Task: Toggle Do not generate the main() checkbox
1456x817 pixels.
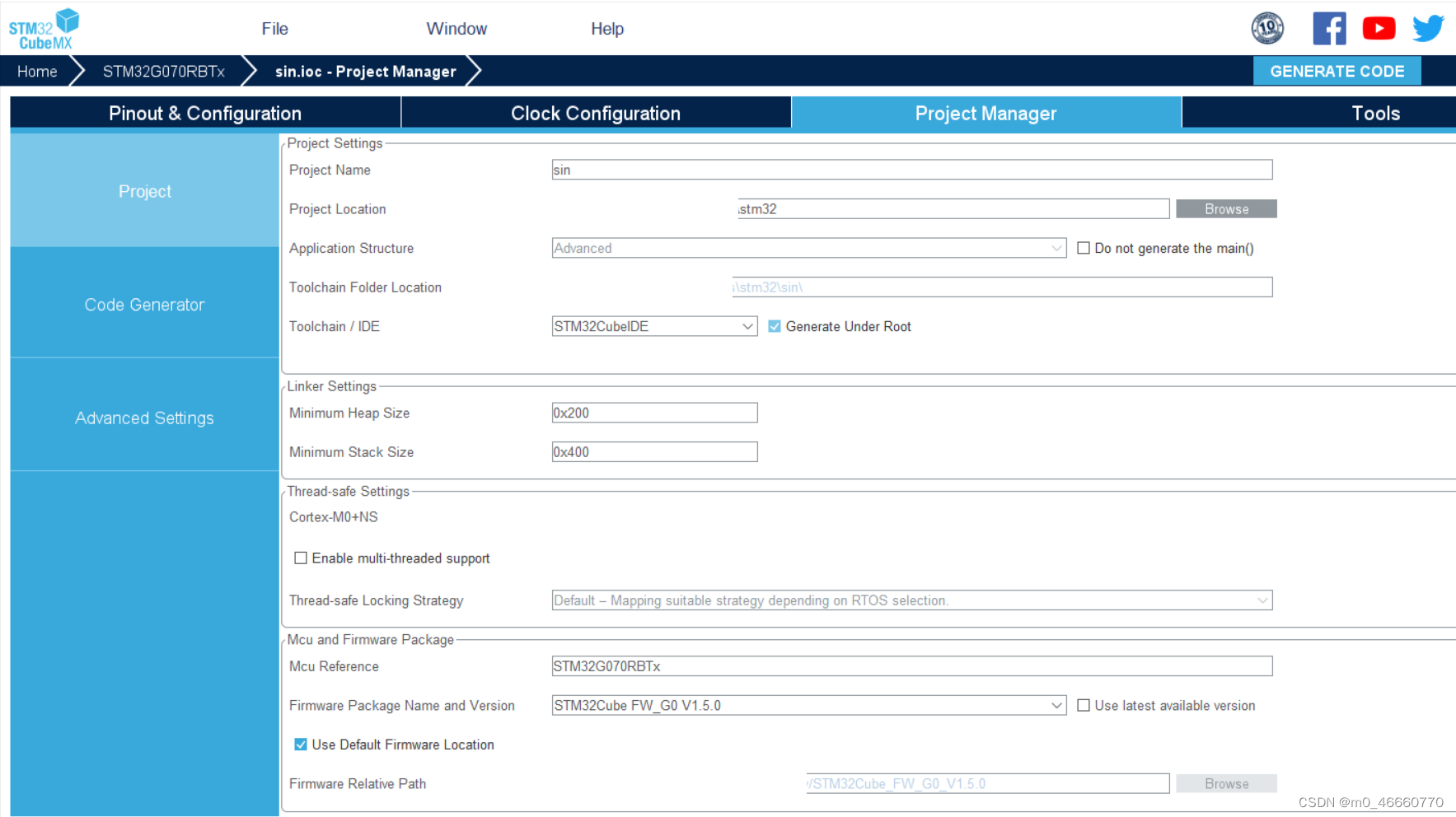Action: (1084, 248)
